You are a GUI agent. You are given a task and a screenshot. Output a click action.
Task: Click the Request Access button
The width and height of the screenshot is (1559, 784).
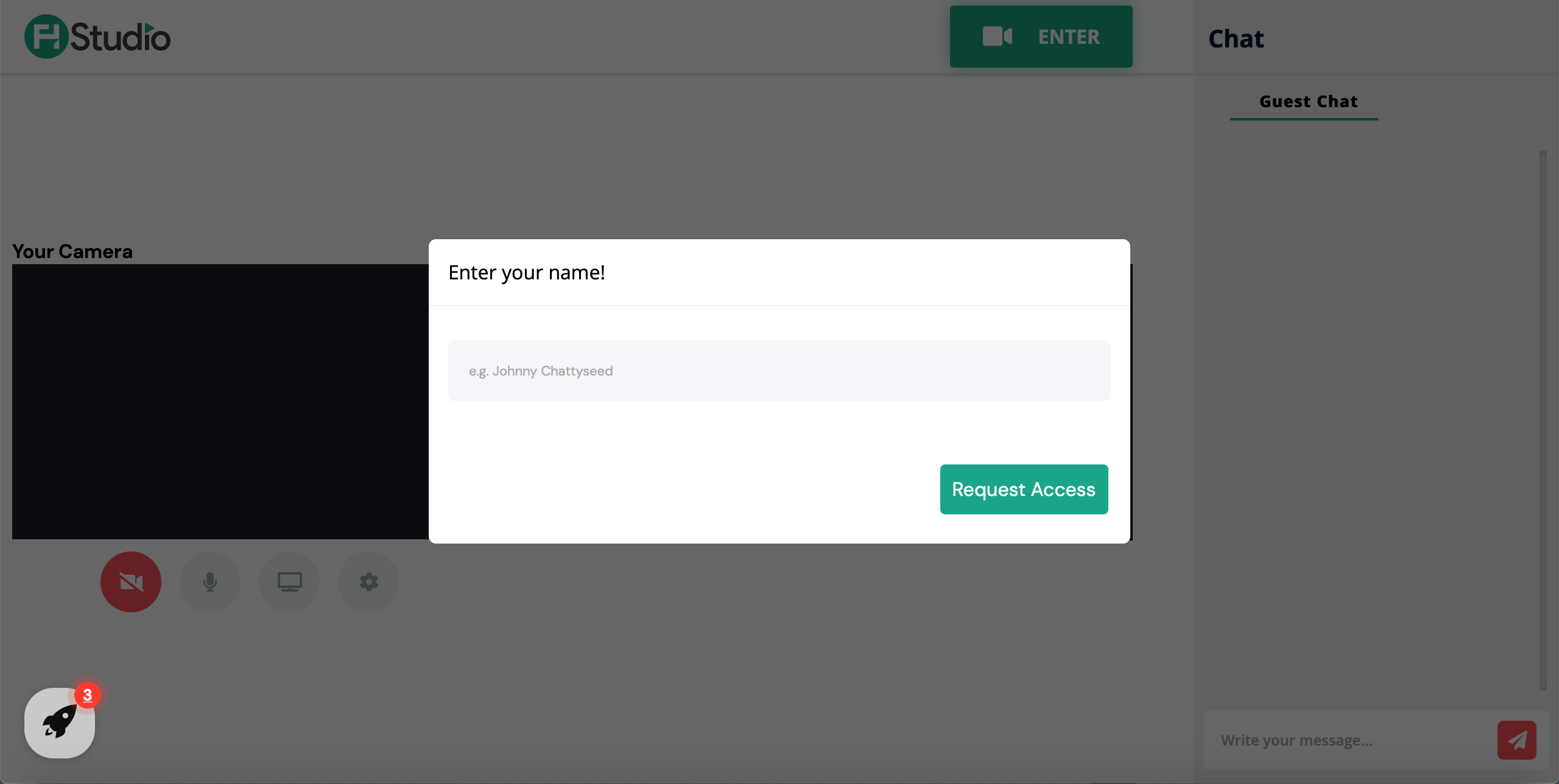pos(1024,489)
